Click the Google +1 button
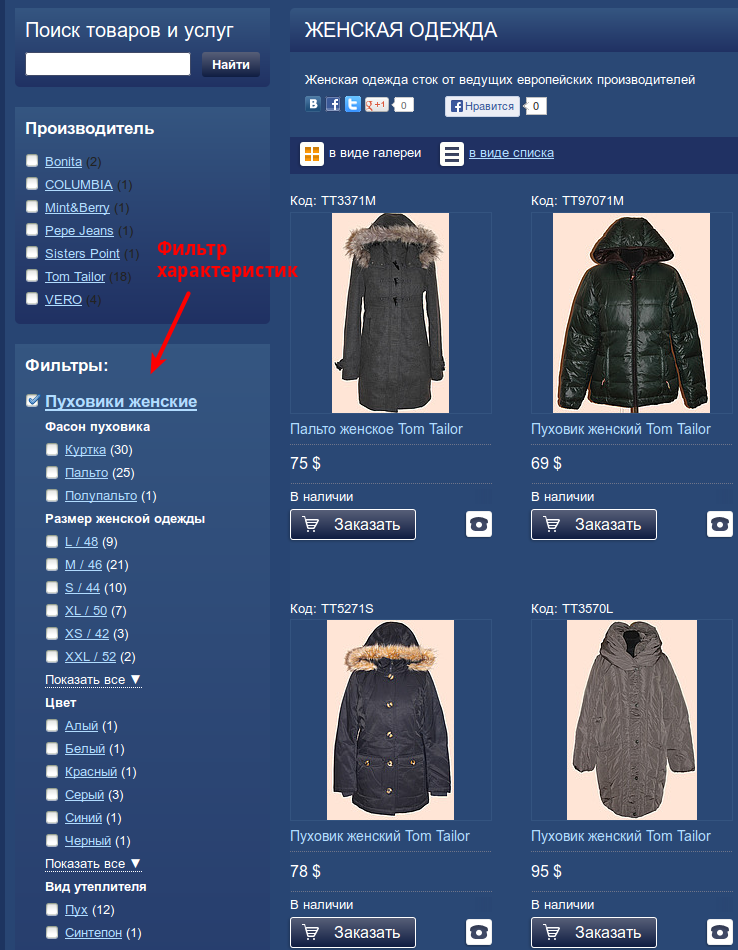The image size is (738, 950). [376, 105]
